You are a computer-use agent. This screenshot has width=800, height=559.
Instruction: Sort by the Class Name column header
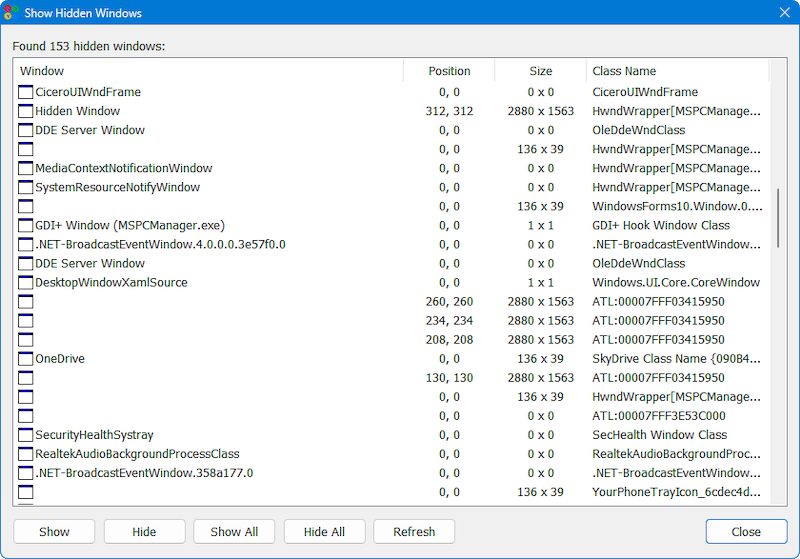(677, 71)
